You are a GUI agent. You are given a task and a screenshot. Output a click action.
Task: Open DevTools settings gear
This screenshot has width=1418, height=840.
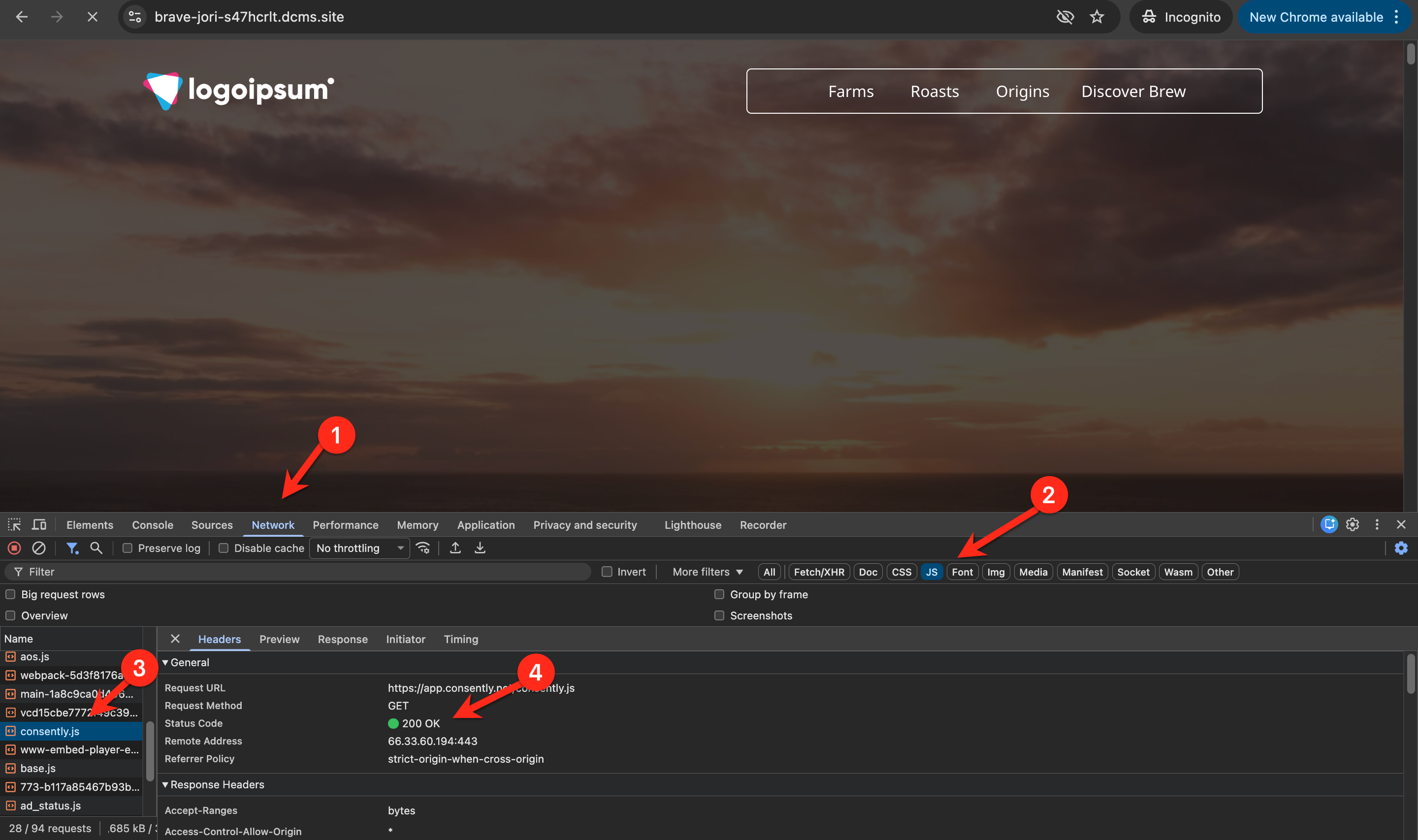(1353, 525)
